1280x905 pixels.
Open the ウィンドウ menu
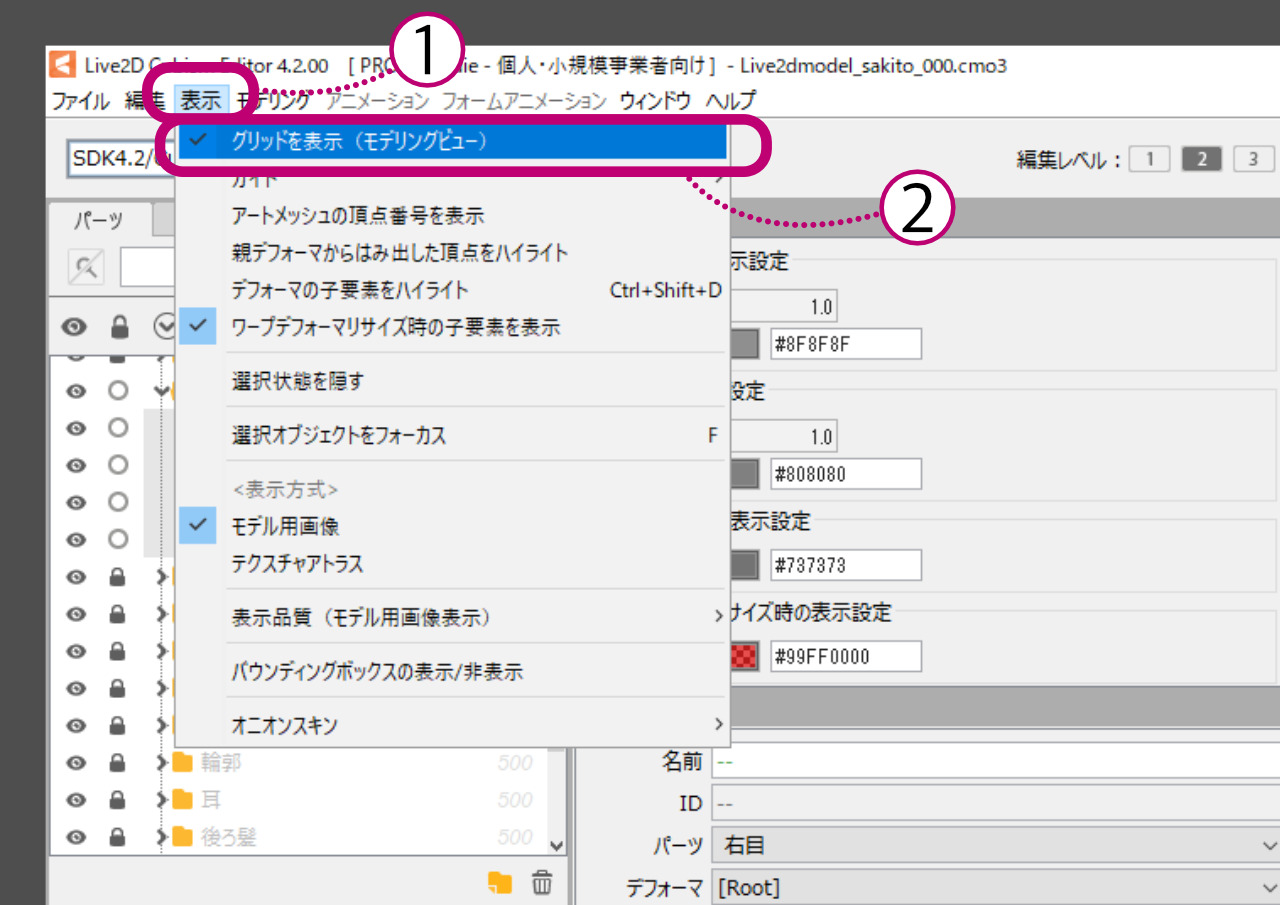tap(655, 101)
